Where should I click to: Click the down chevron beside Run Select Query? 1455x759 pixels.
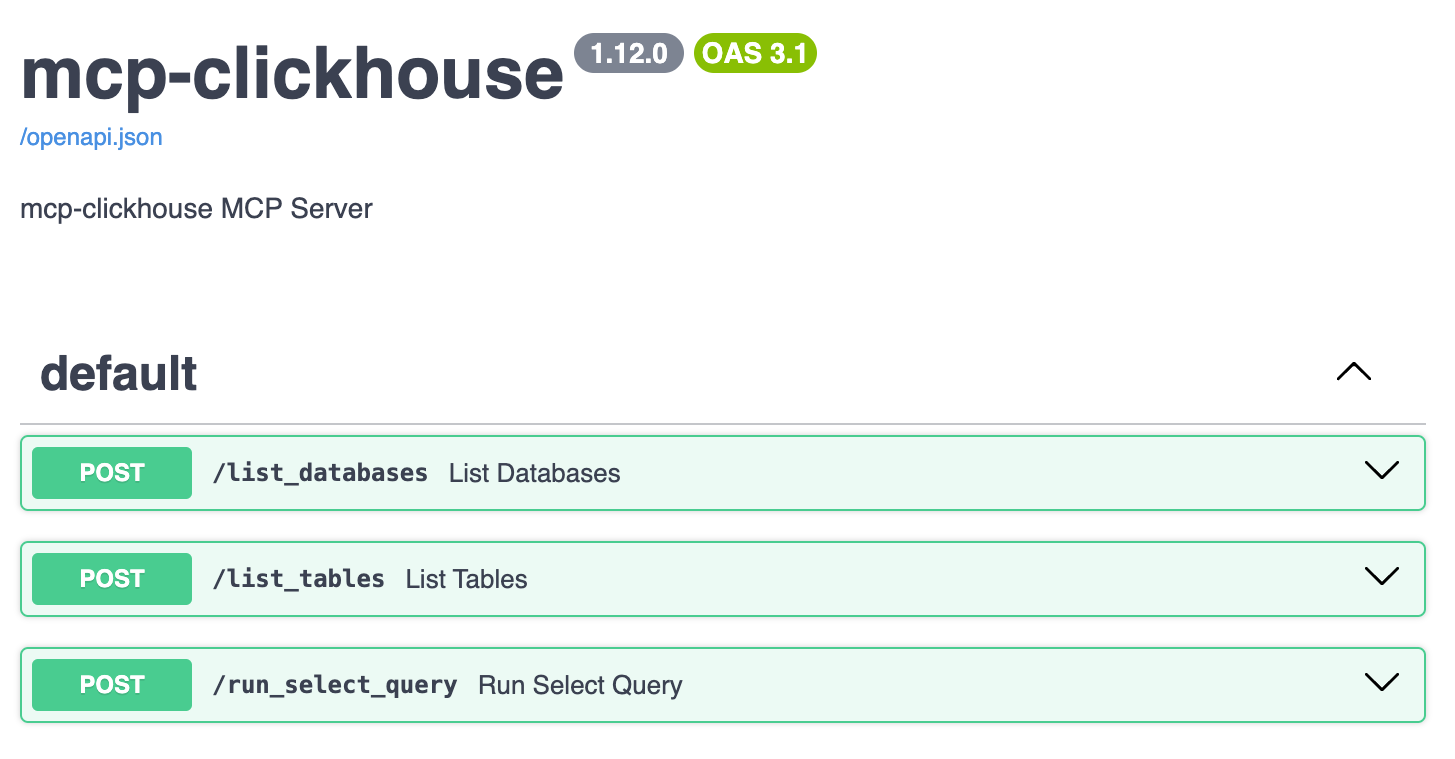click(1381, 683)
